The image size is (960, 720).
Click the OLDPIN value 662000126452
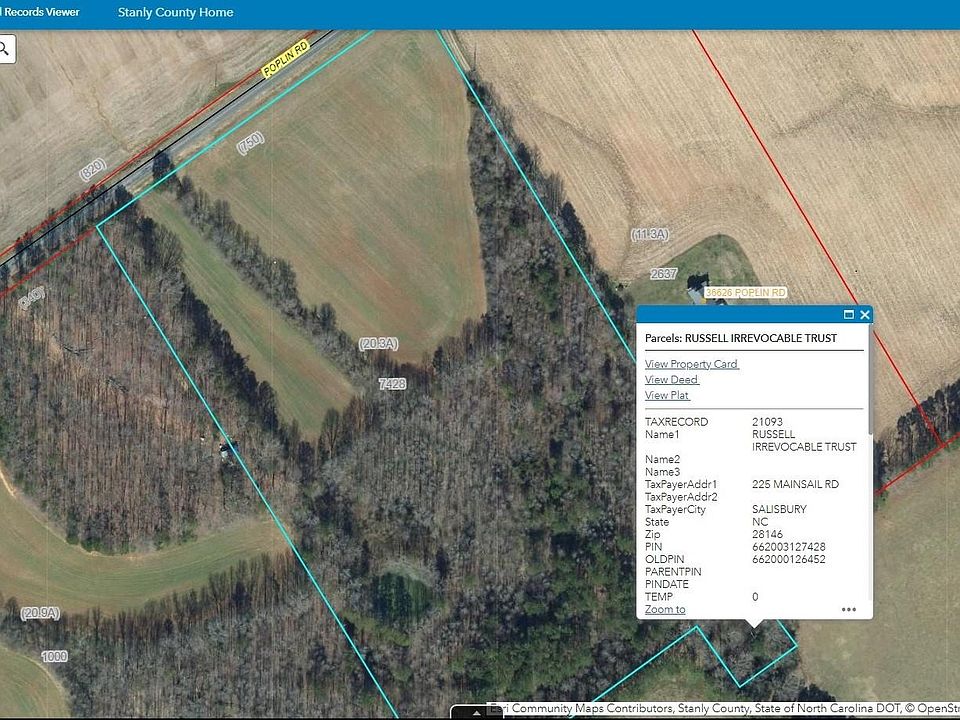tap(789, 559)
